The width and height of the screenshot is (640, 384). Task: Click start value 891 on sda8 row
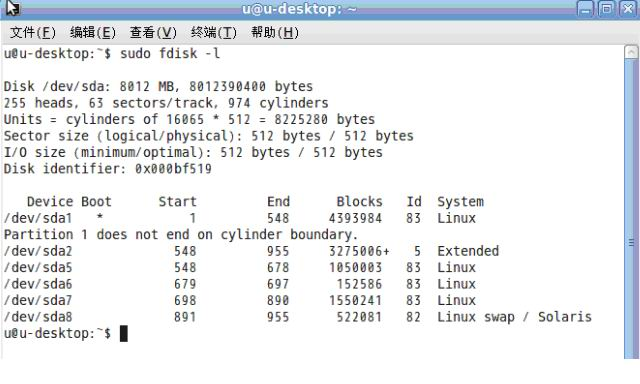point(185,317)
